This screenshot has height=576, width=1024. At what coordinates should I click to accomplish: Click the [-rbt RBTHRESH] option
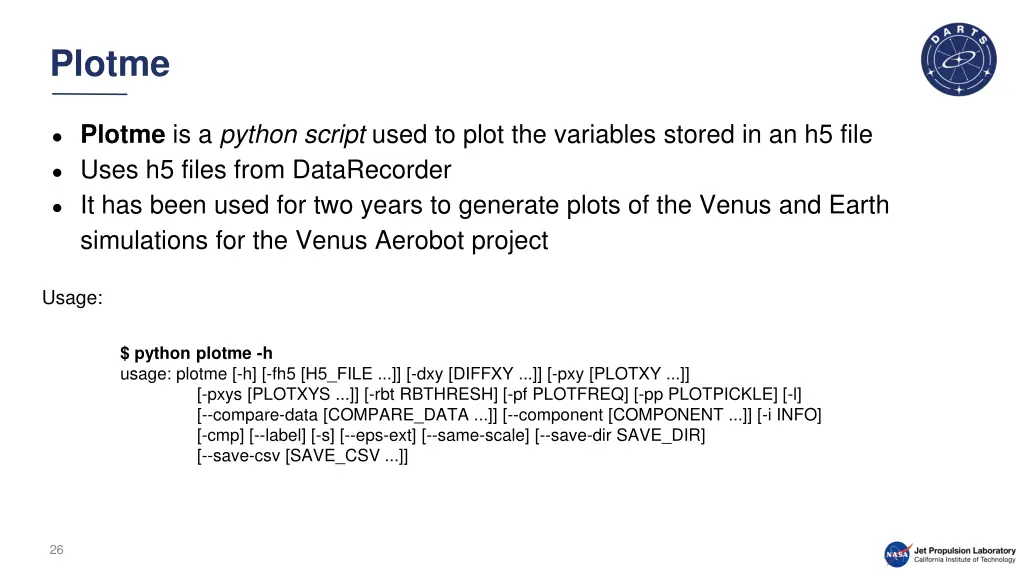[431, 394]
